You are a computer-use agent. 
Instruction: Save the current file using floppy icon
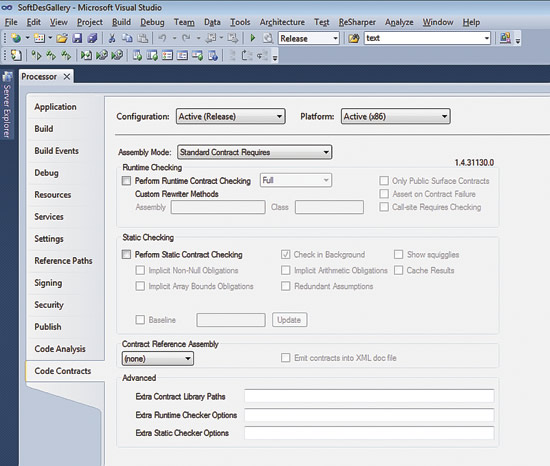(77, 38)
